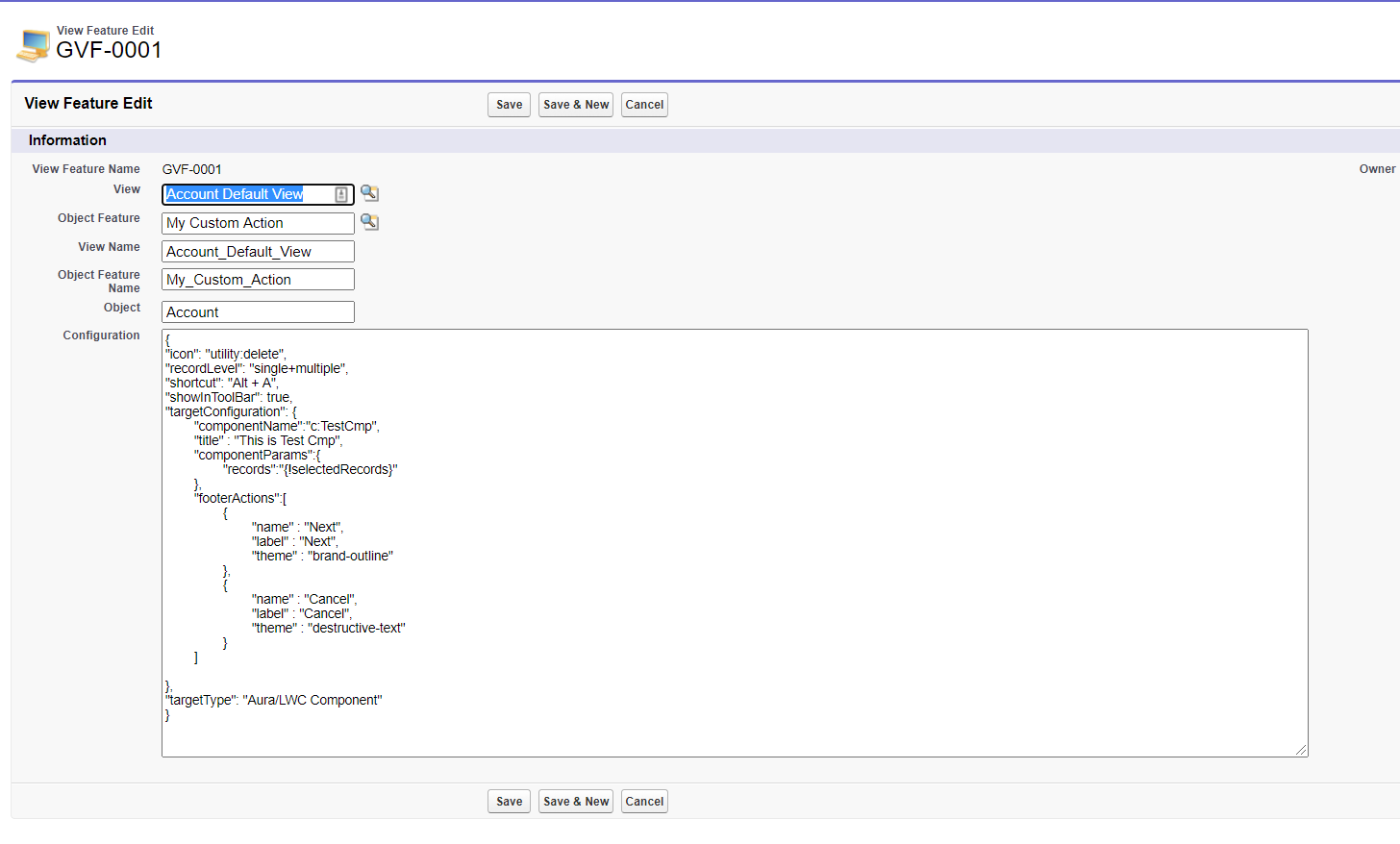Click the Configuration field label
This screenshot has height=844, width=1400.
(101, 335)
